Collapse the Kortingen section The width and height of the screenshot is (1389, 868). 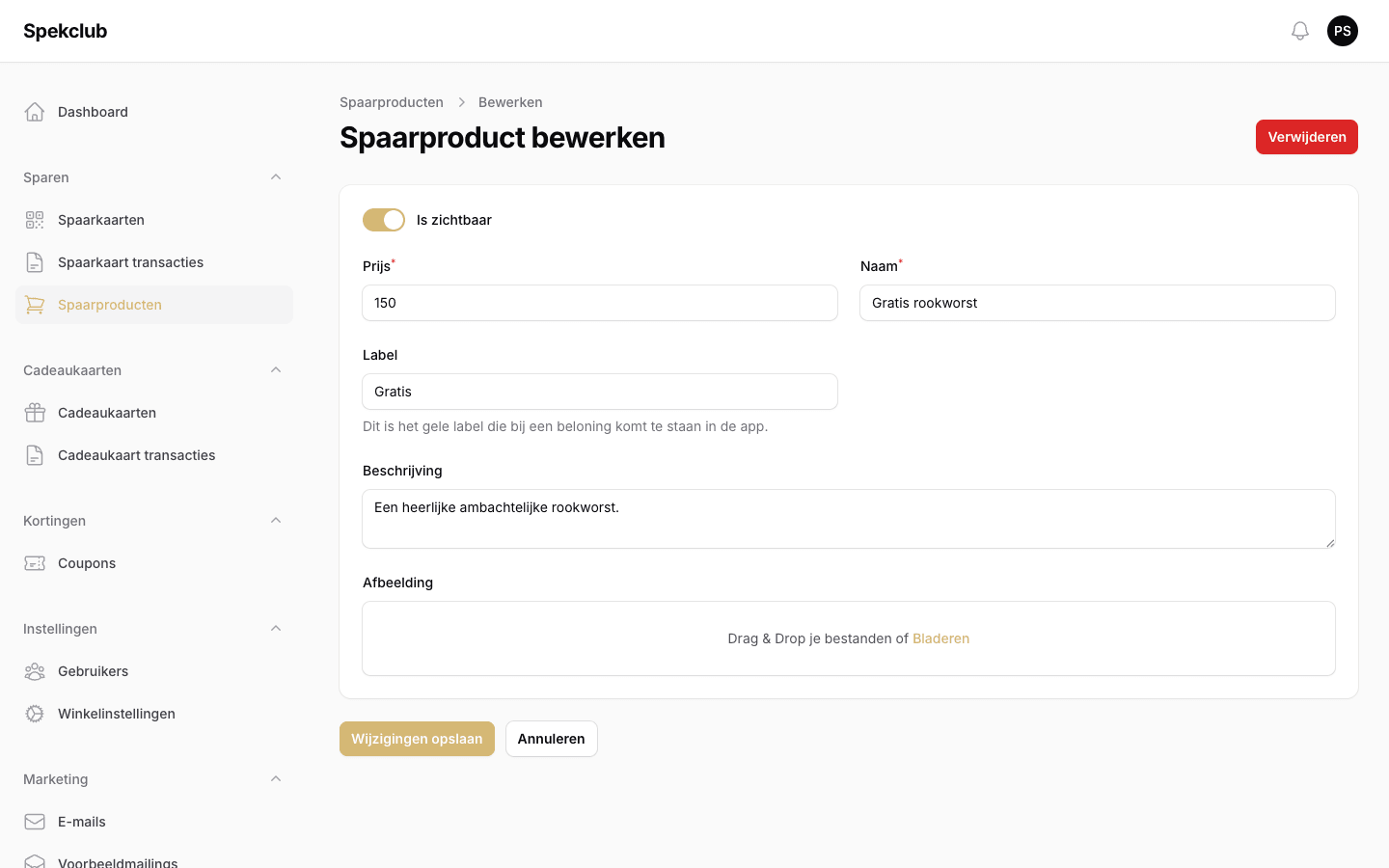pyautogui.click(x=276, y=521)
